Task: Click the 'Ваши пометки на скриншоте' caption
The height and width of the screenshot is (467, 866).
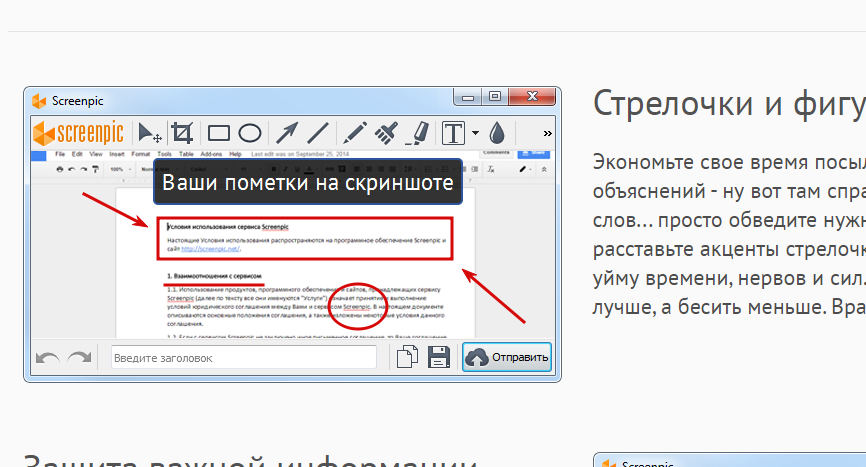Action: tap(308, 182)
